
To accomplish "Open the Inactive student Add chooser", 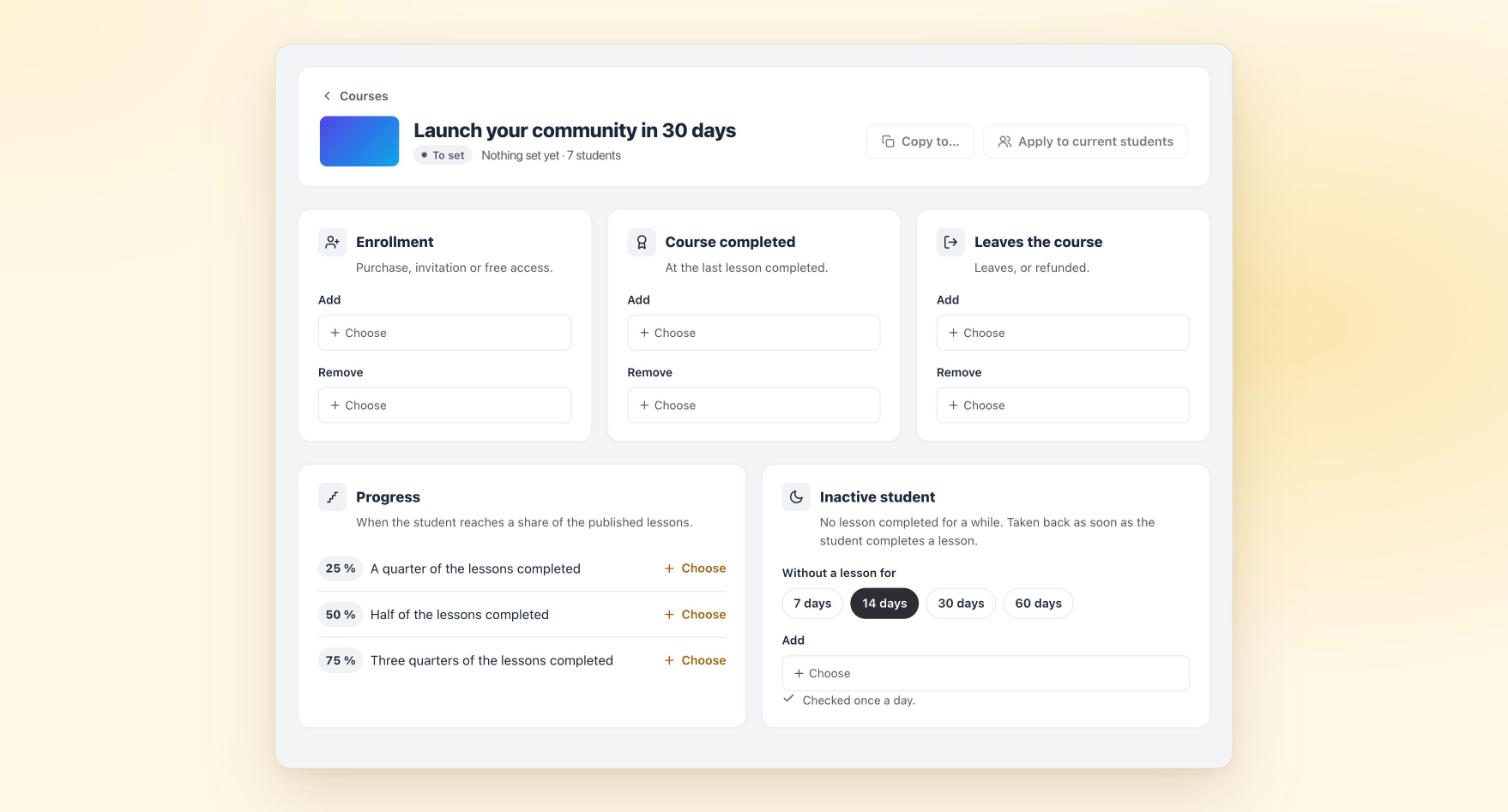I will pyautogui.click(x=986, y=673).
